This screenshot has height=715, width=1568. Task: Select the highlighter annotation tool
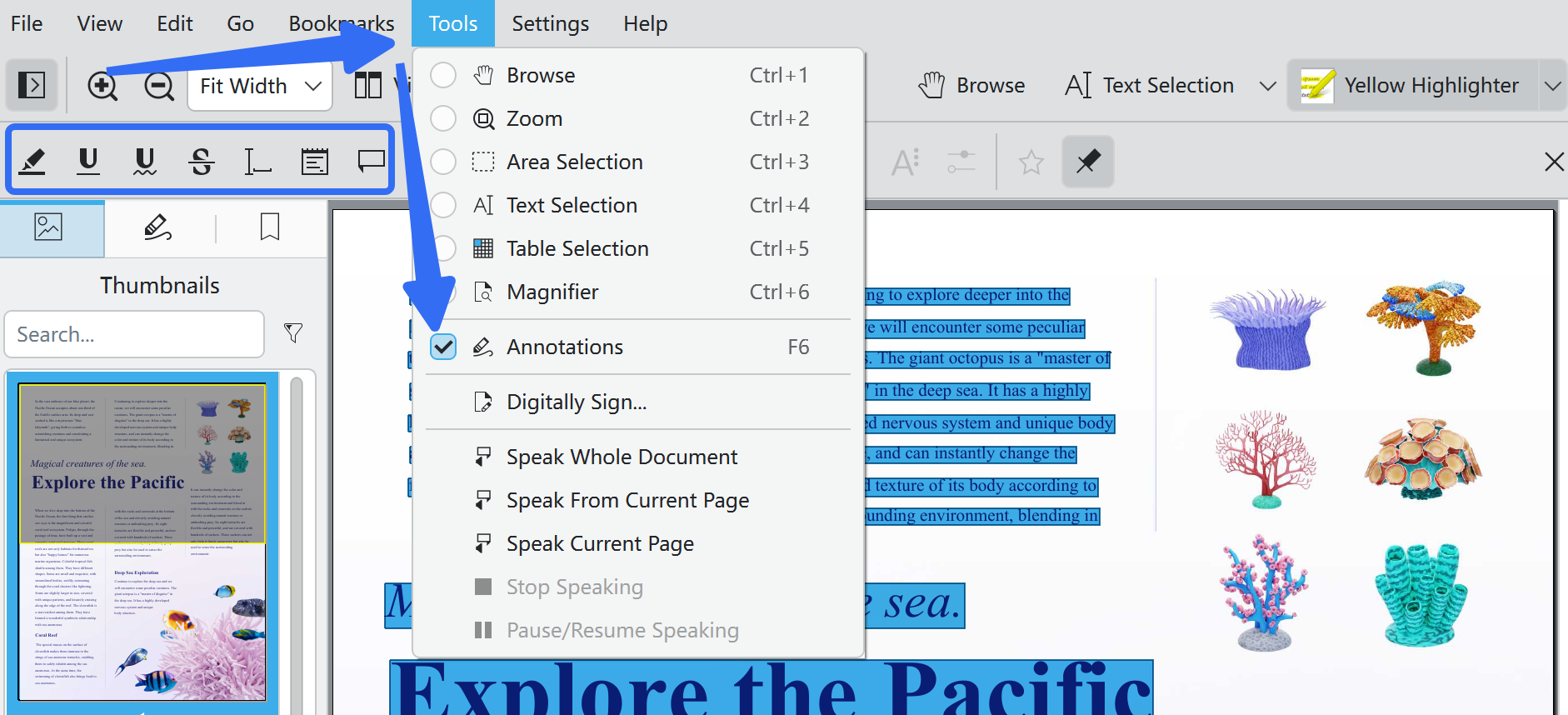[x=32, y=160]
